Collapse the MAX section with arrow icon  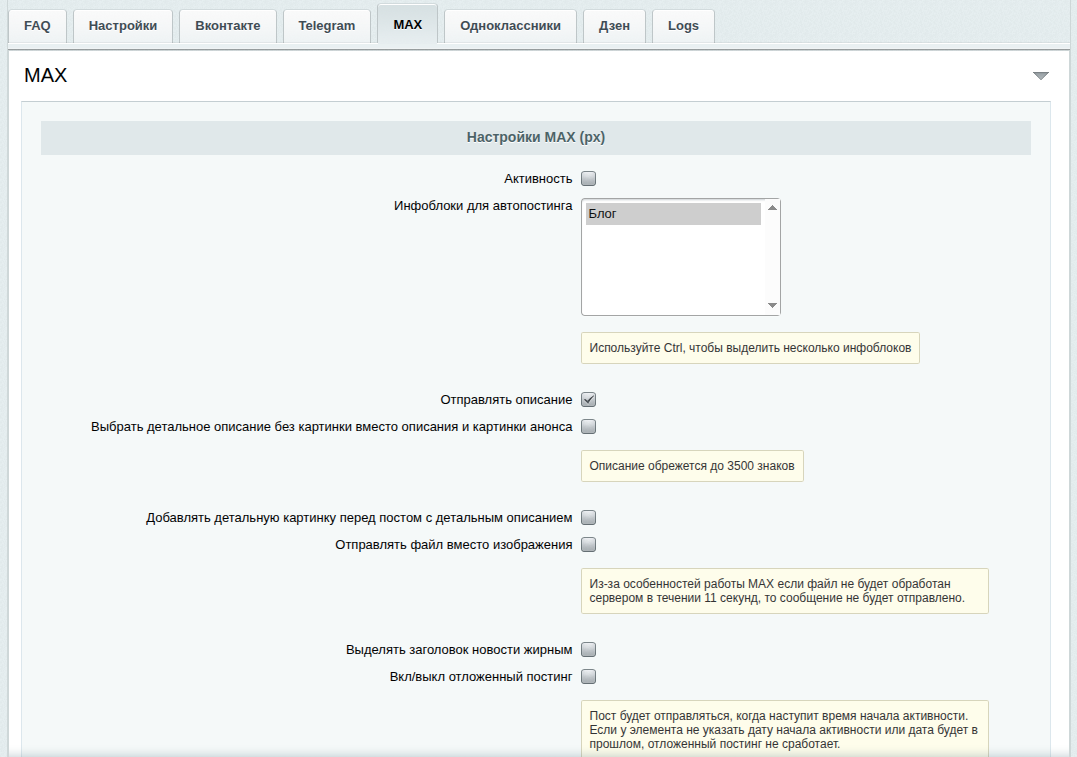(1040, 76)
